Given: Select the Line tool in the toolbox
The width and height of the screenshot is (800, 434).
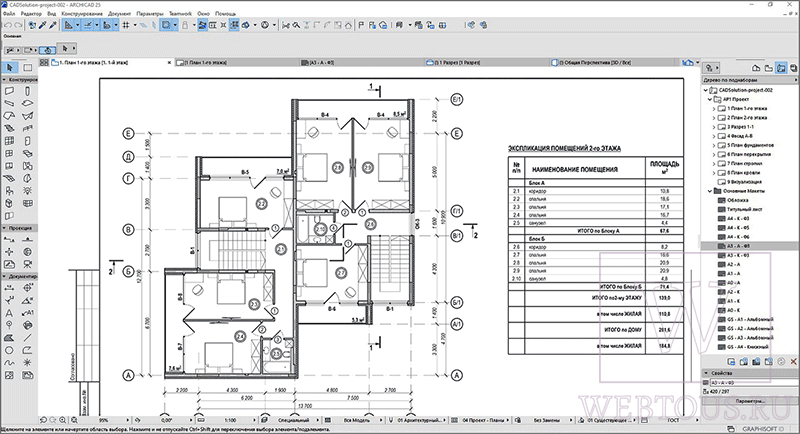Looking at the screenshot, I should [x=28, y=338].
